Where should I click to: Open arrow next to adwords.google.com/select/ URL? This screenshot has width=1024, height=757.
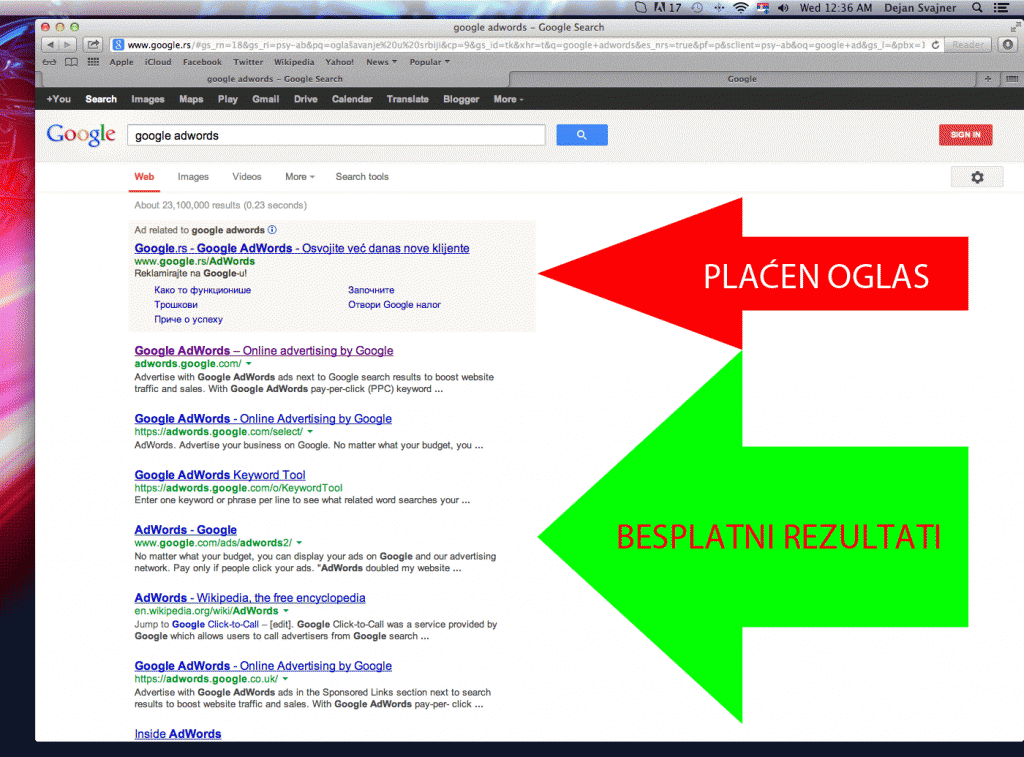(310, 432)
